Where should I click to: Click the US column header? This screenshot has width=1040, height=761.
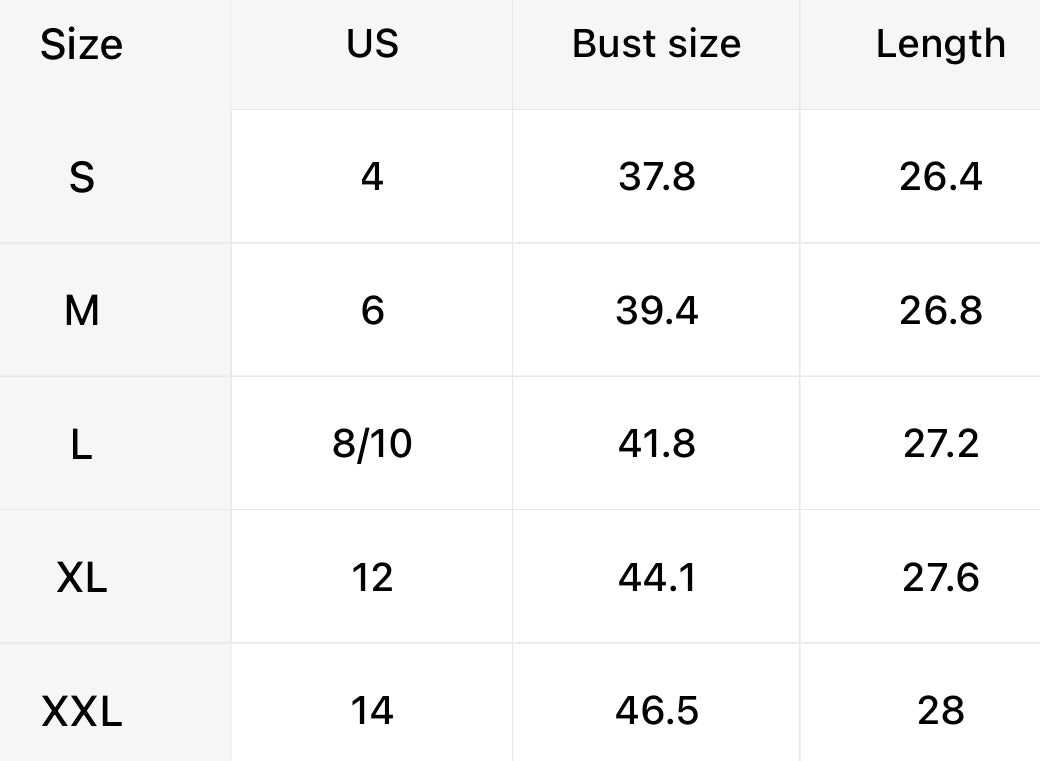click(x=372, y=44)
